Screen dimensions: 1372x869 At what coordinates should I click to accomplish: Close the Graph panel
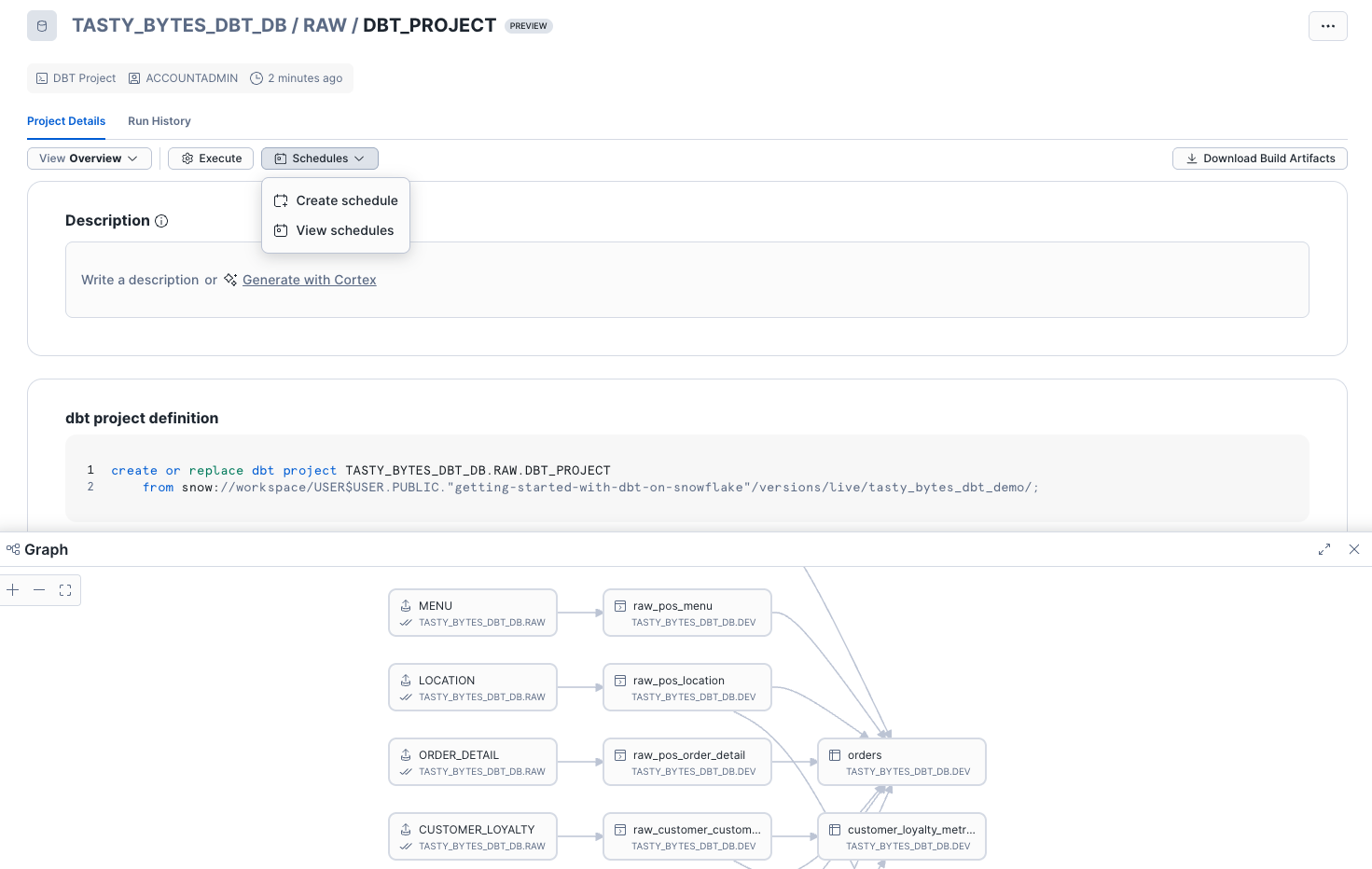pos(1354,549)
